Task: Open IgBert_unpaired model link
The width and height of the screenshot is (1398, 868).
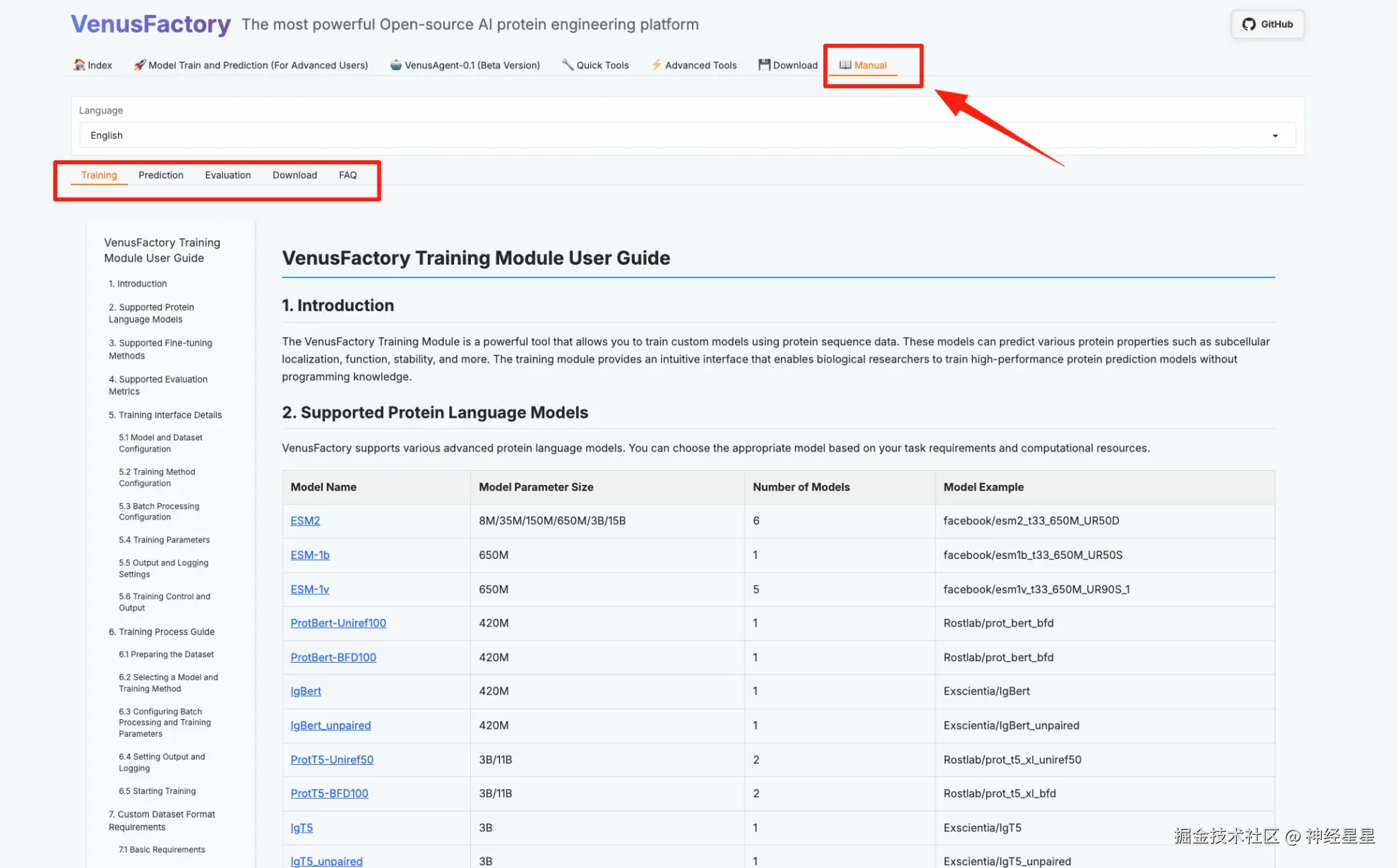Action: pos(330,725)
